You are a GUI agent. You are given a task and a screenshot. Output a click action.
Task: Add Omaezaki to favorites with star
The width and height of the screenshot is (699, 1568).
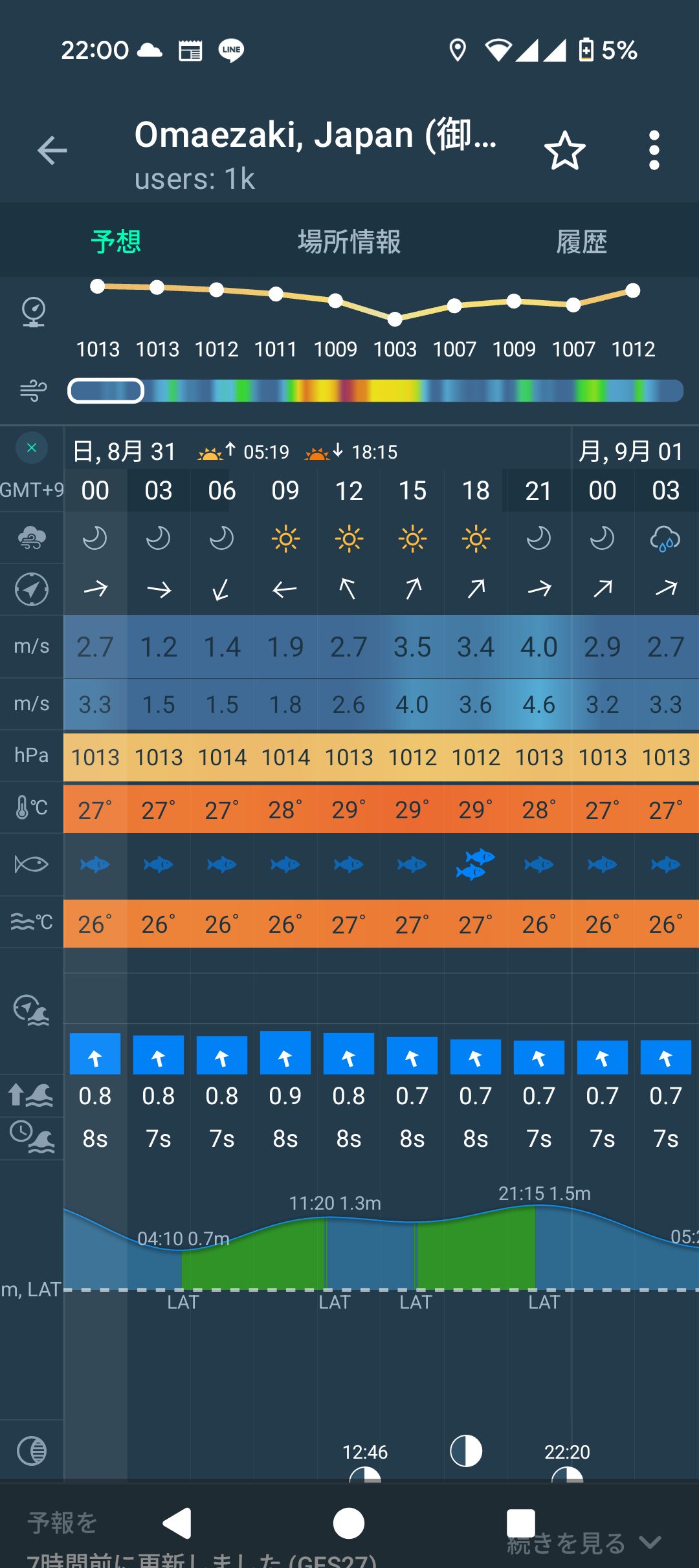(x=564, y=151)
